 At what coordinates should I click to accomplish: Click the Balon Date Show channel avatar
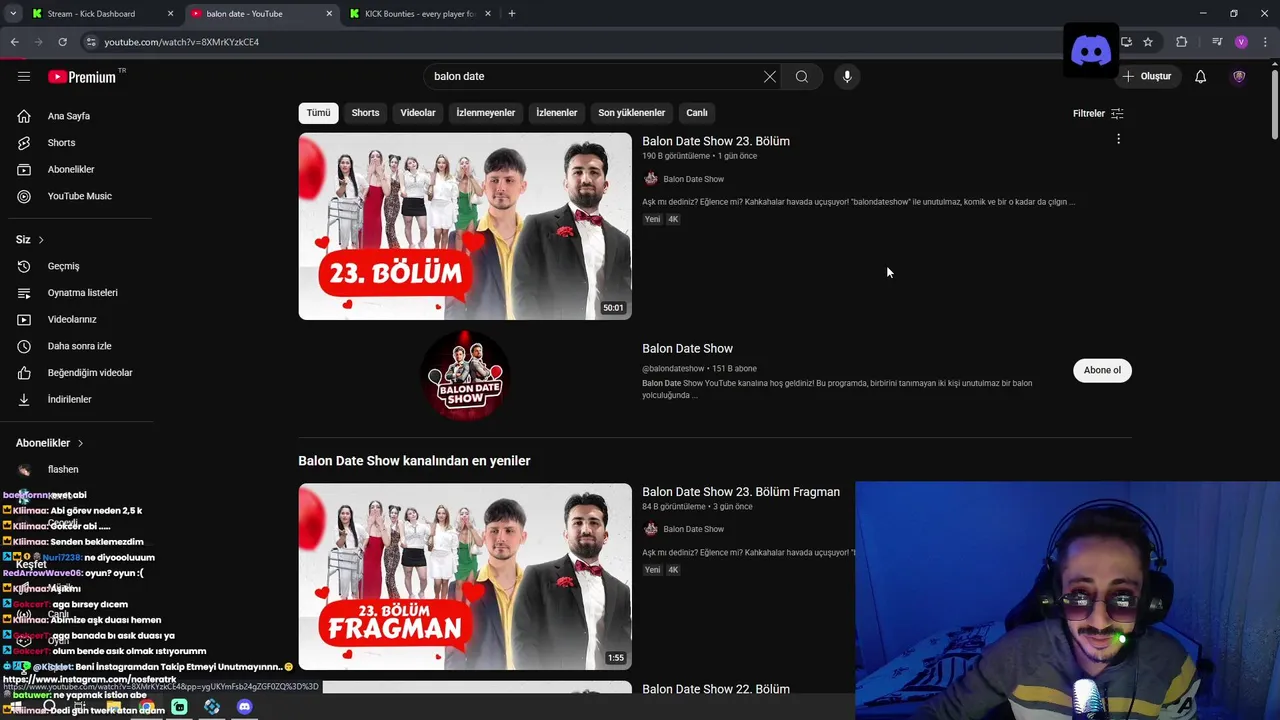point(465,375)
